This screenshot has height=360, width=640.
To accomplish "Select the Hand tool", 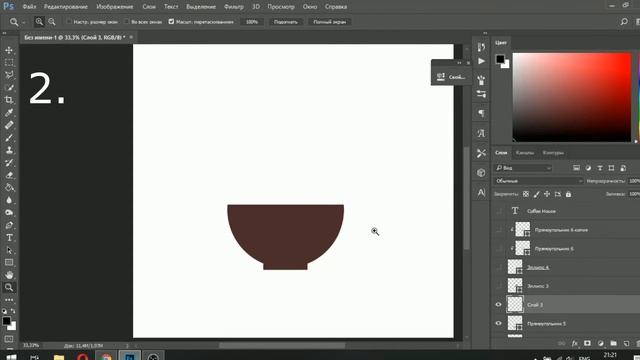I will tap(9, 275).
